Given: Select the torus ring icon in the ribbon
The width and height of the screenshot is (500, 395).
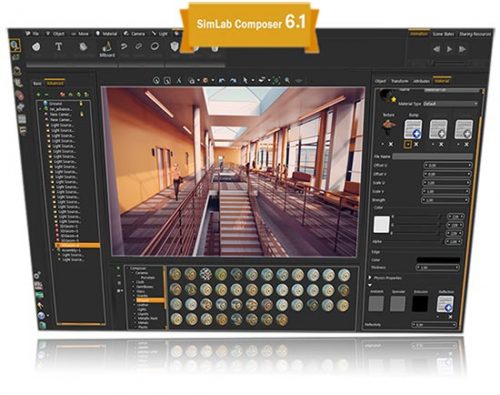Looking at the screenshot, I should click(x=155, y=46).
